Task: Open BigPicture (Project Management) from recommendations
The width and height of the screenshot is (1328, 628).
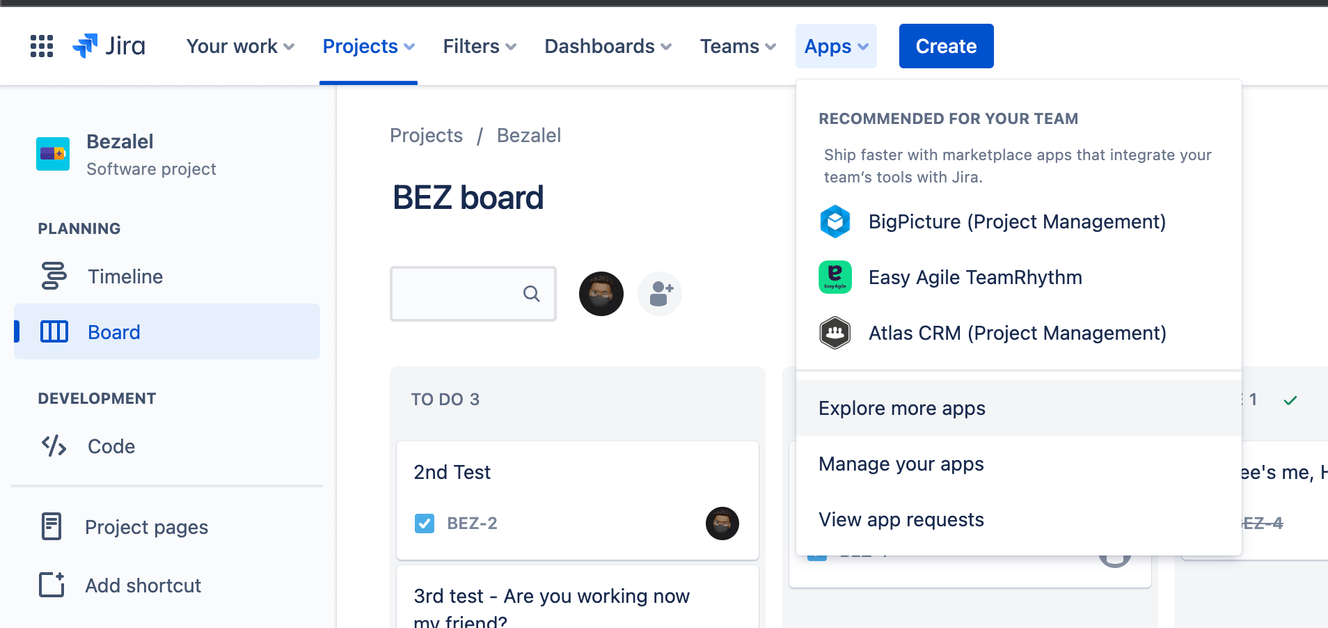Action: (x=1016, y=221)
